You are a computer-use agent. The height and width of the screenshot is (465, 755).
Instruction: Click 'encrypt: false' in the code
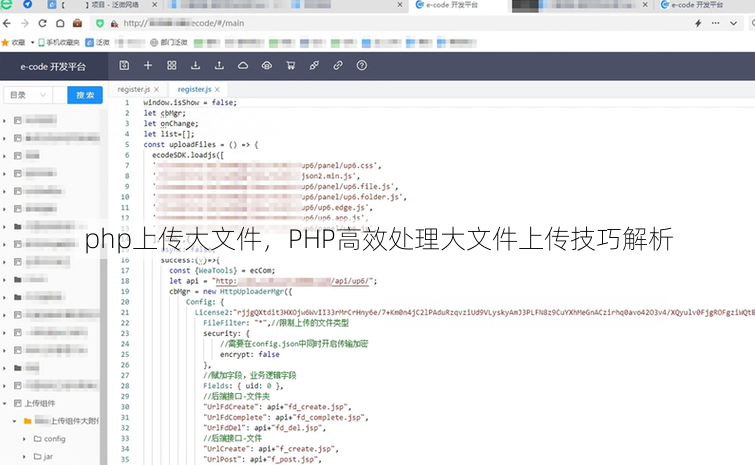[x=249, y=354]
